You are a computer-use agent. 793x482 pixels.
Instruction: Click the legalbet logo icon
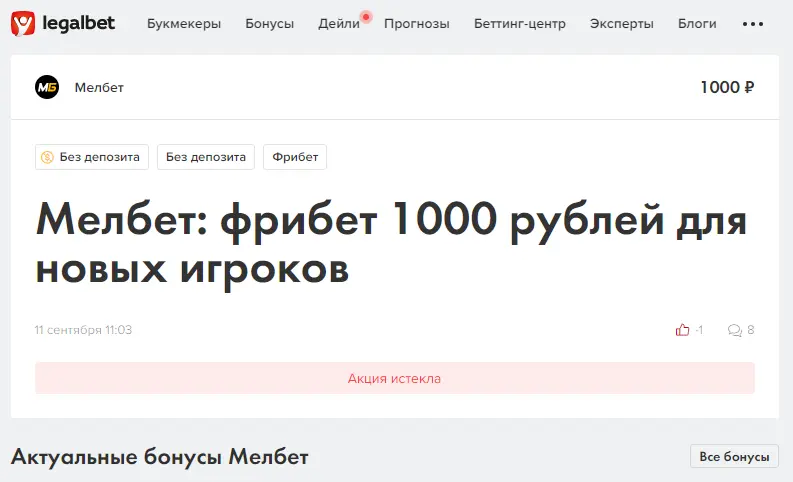(23, 23)
